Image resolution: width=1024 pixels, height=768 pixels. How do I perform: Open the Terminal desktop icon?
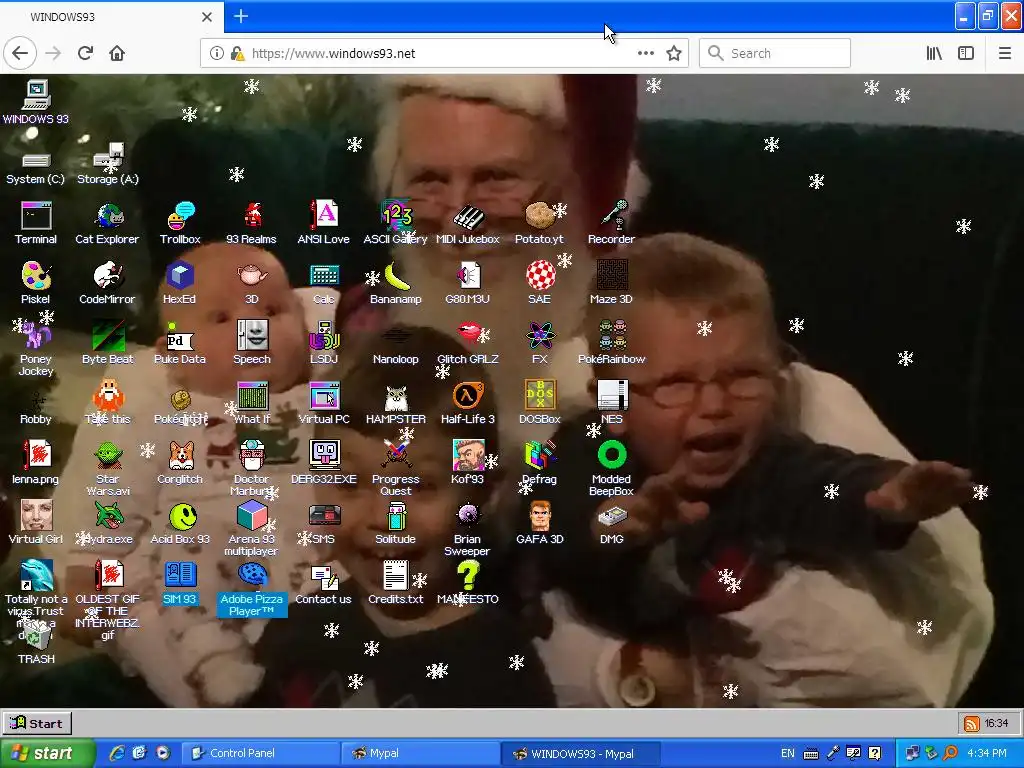36,223
